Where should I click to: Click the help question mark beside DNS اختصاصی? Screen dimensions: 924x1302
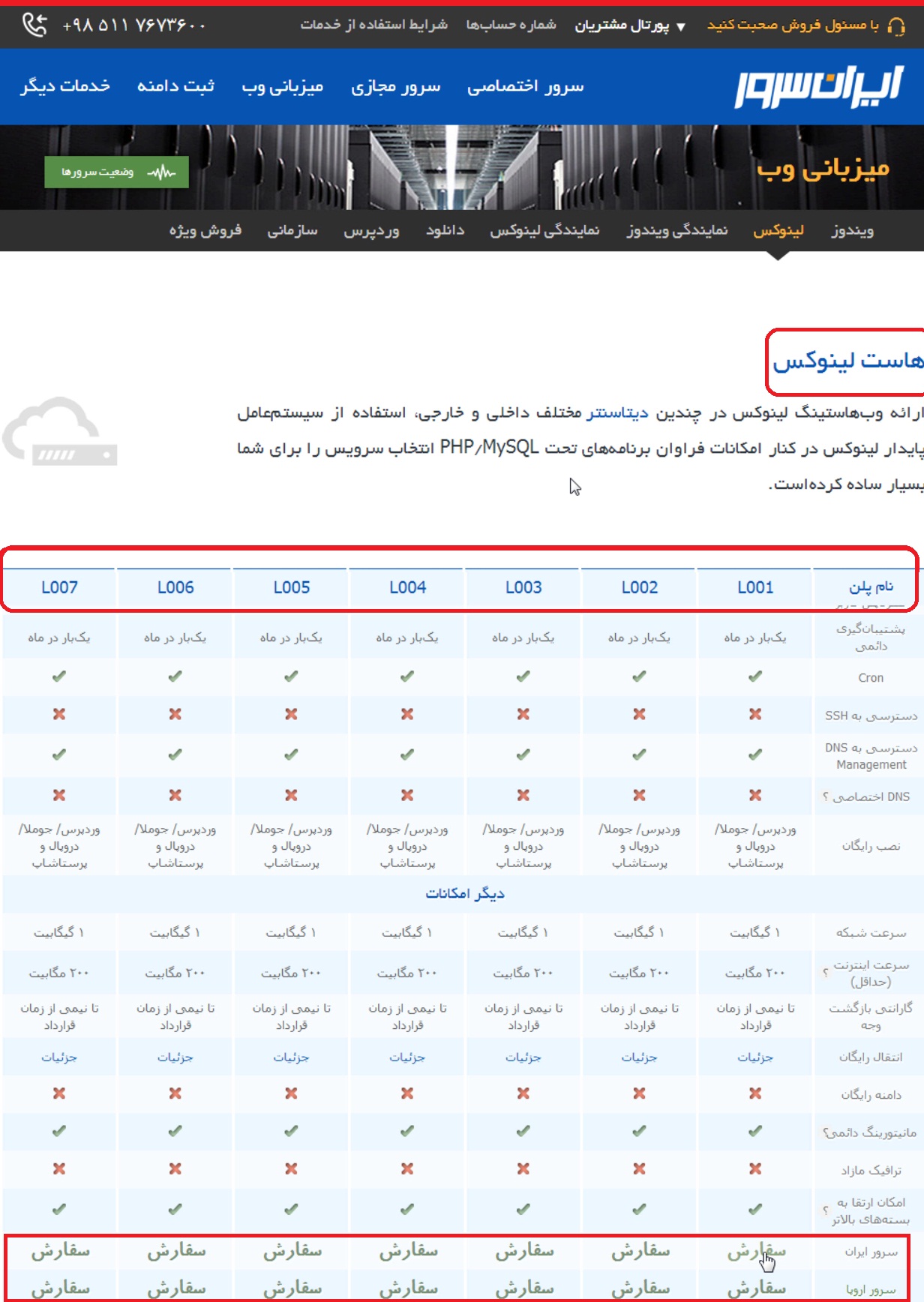point(825,796)
